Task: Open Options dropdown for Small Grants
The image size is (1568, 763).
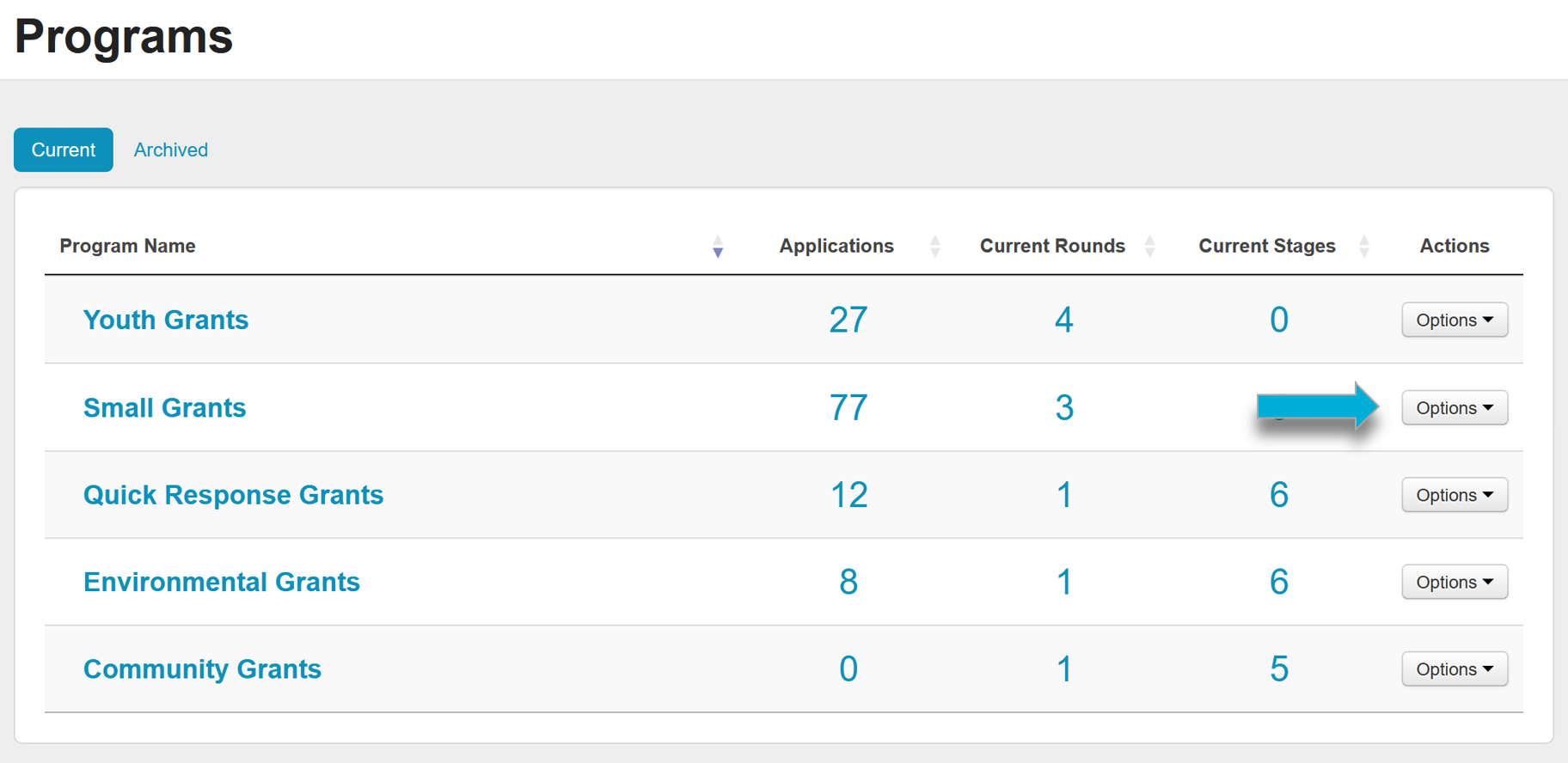Action: pos(1455,408)
